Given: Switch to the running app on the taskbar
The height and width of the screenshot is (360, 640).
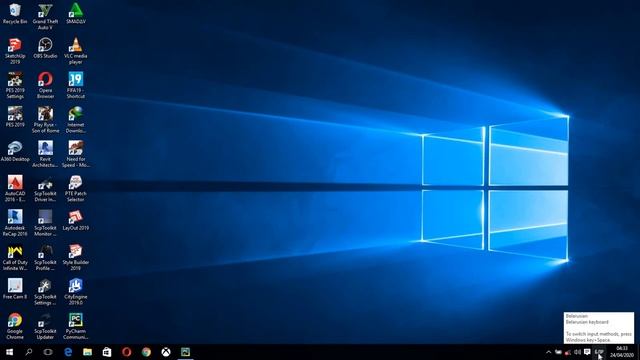Looking at the screenshot, I should (185, 352).
